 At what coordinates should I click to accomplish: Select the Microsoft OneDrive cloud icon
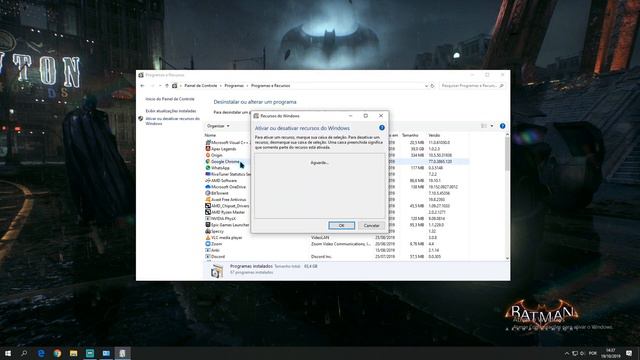coord(208,187)
